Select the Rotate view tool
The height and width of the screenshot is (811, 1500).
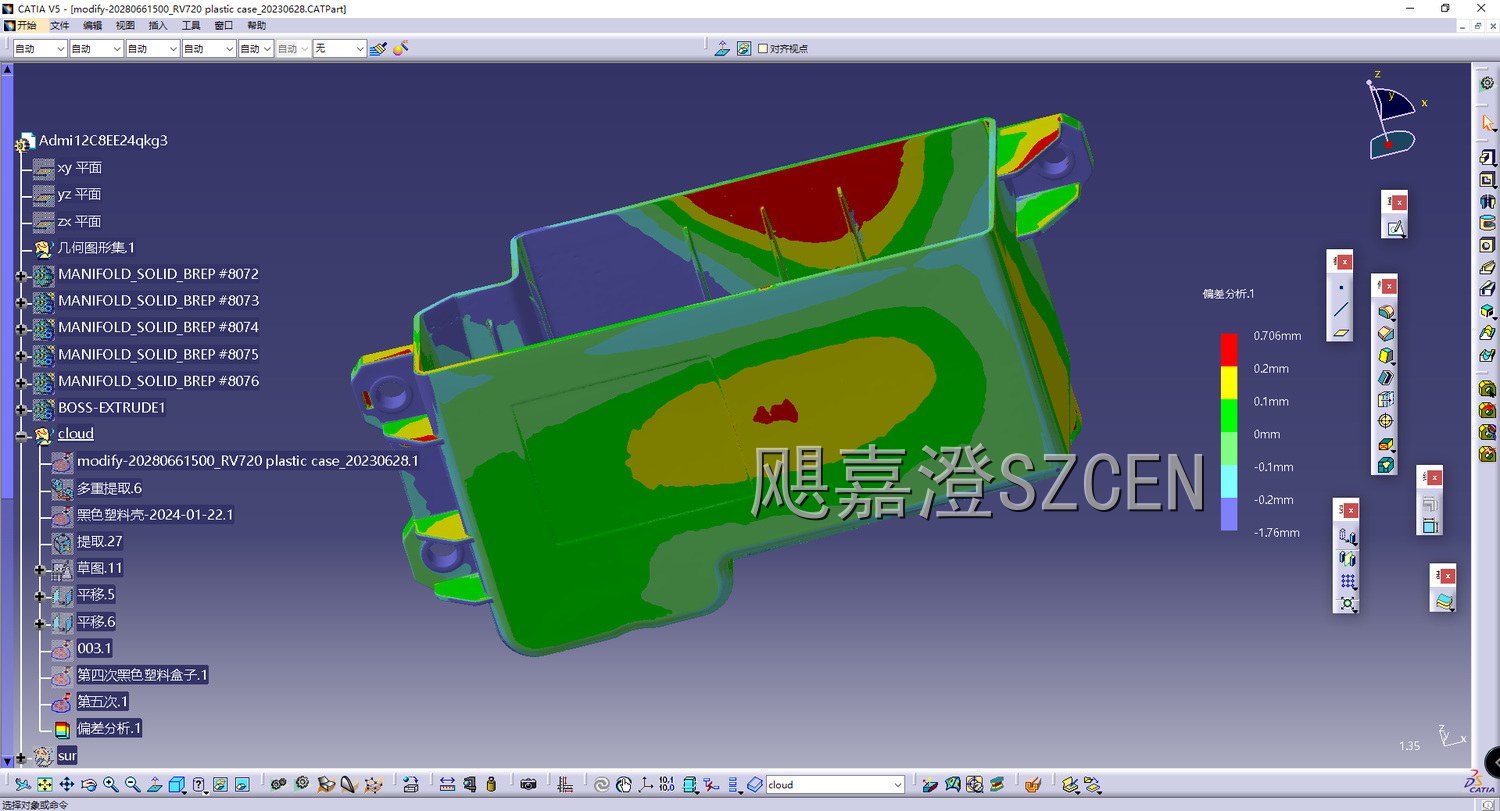coord(89,785)
